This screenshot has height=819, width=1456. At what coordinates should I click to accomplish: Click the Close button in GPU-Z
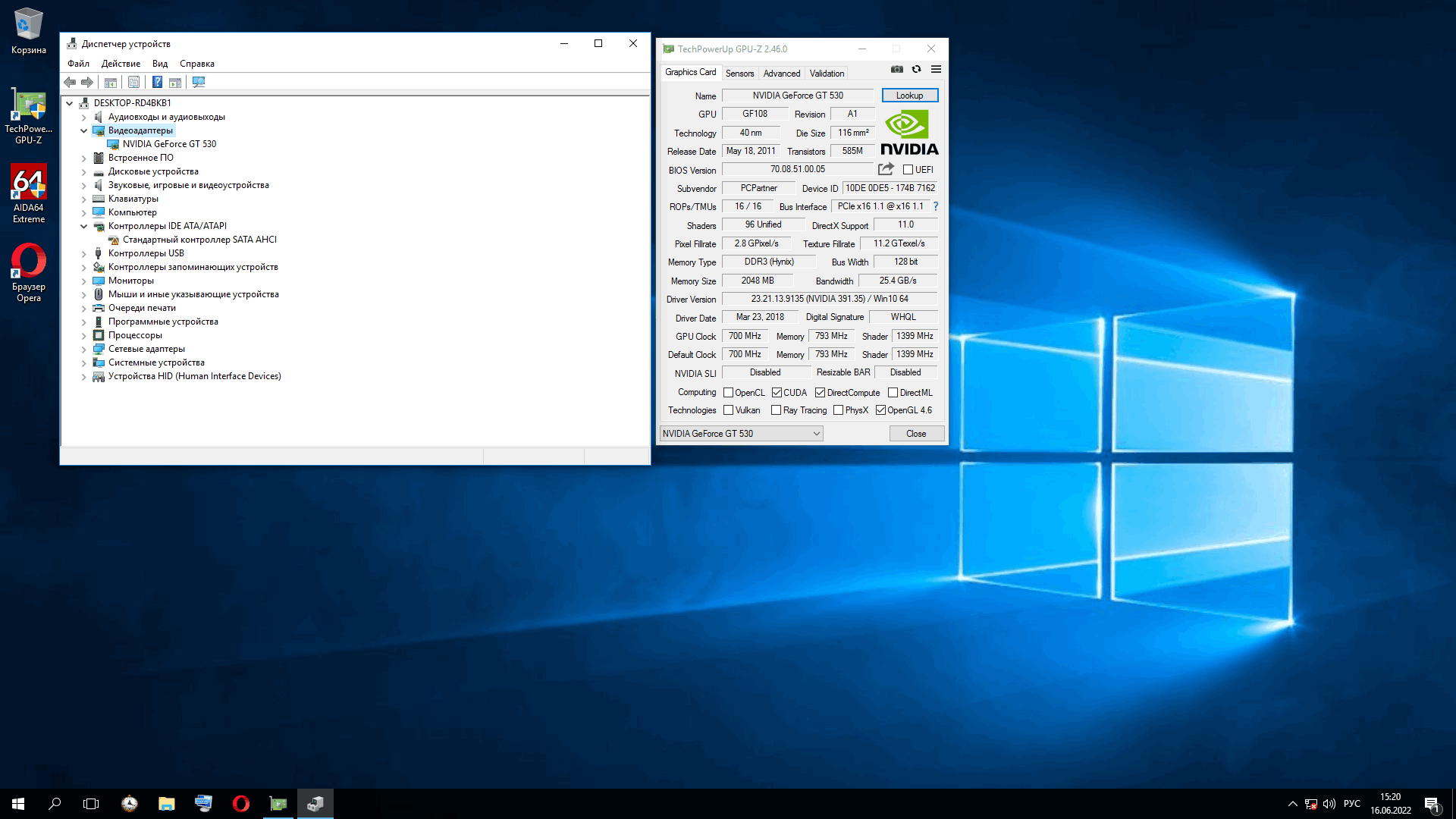[916, 434]
